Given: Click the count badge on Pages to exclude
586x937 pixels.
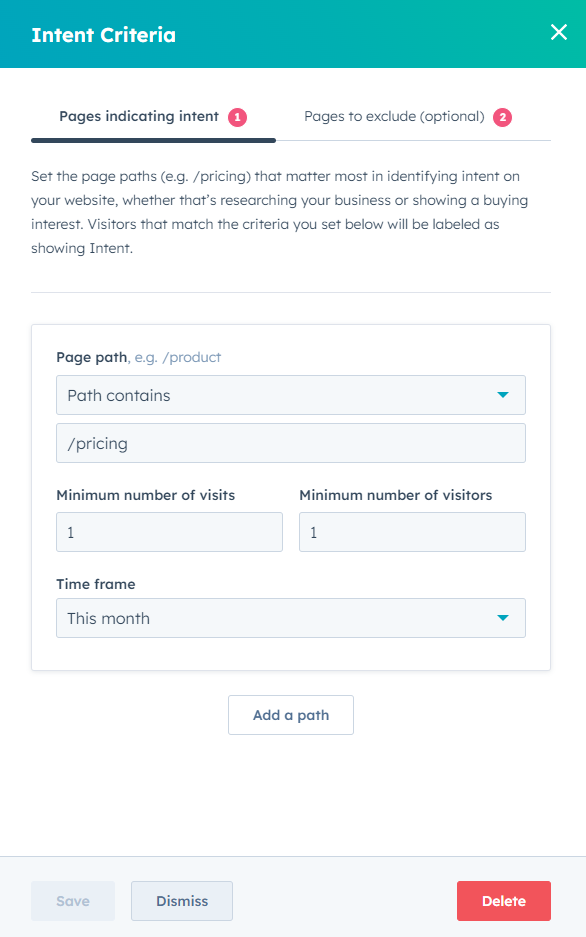Looking at the screenshot, I should [x=501, y=116].
